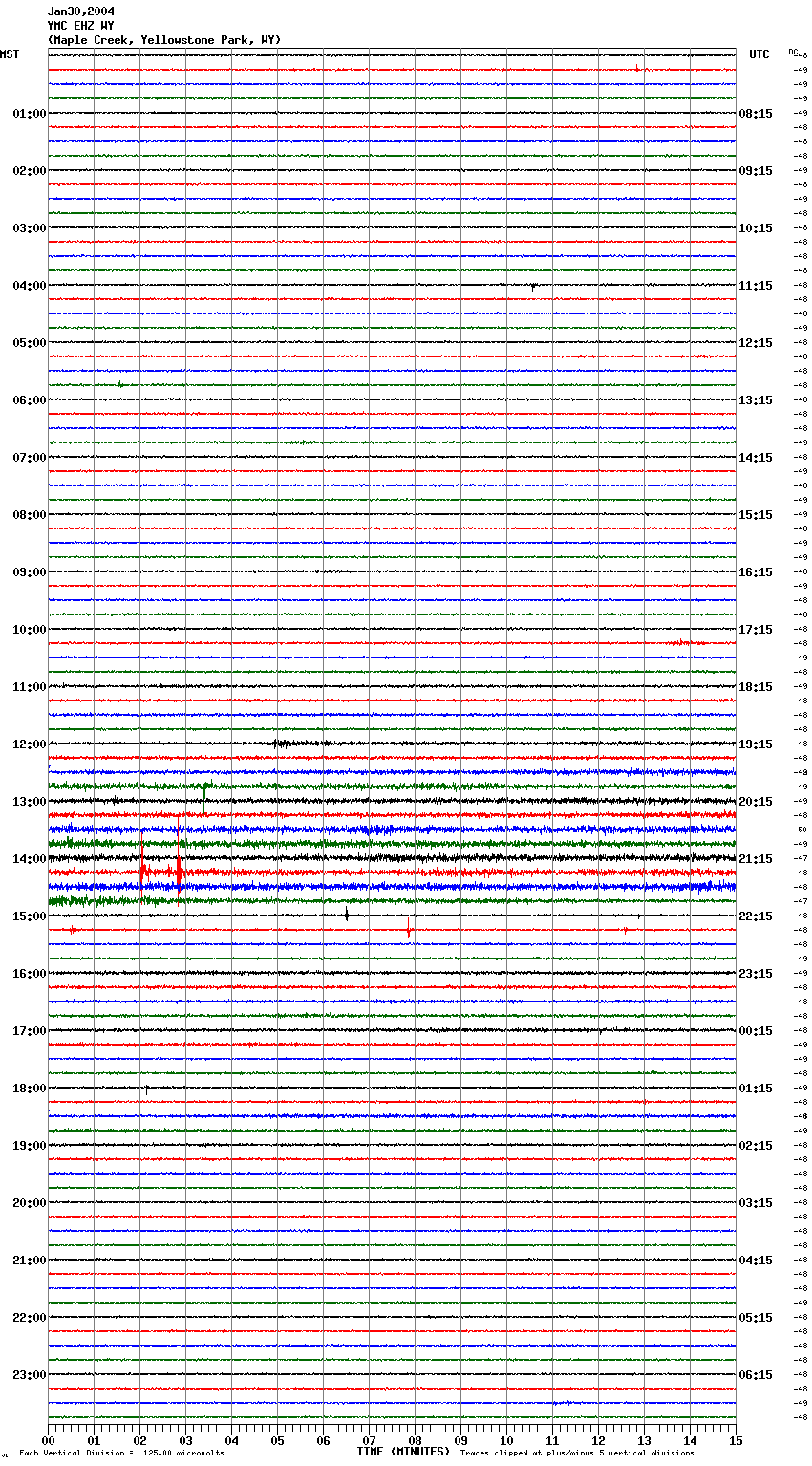Click the '00:15' UTC time label
Viewport: 812px width, 1466px height.
pyautogui.click(x=756, y=1031)
